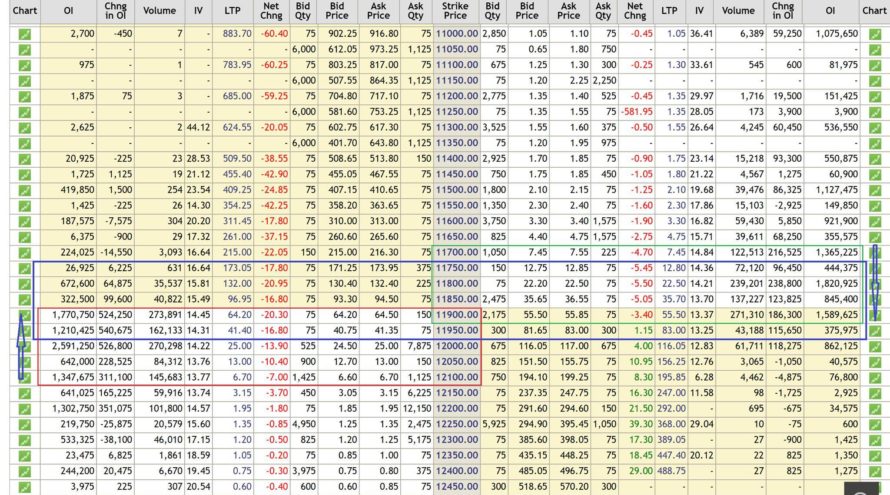
Task: Open the 12100.00 strike price link
Action: pyautogui.click(x=457, y=377)
